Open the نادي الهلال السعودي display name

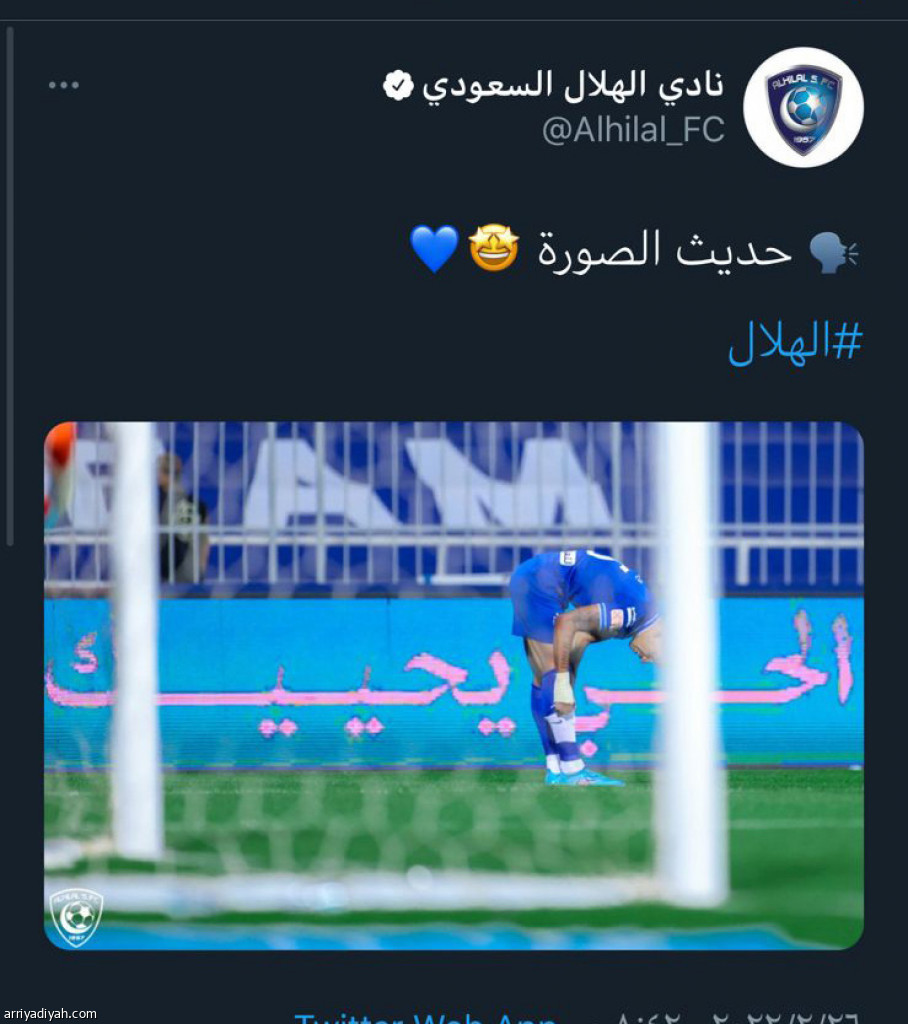click(x=573, y=86)
